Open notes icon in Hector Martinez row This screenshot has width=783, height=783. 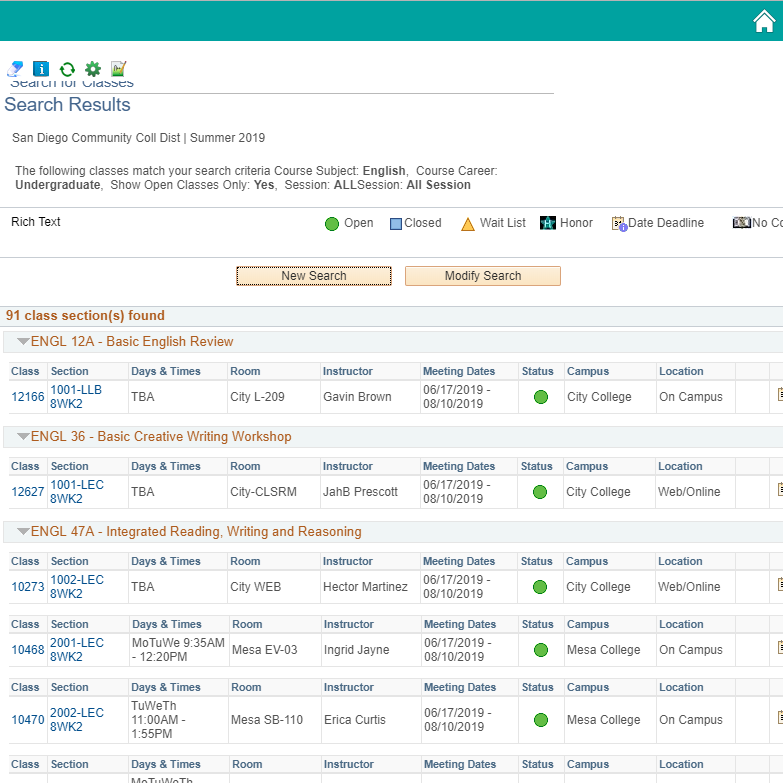point(780,584)
